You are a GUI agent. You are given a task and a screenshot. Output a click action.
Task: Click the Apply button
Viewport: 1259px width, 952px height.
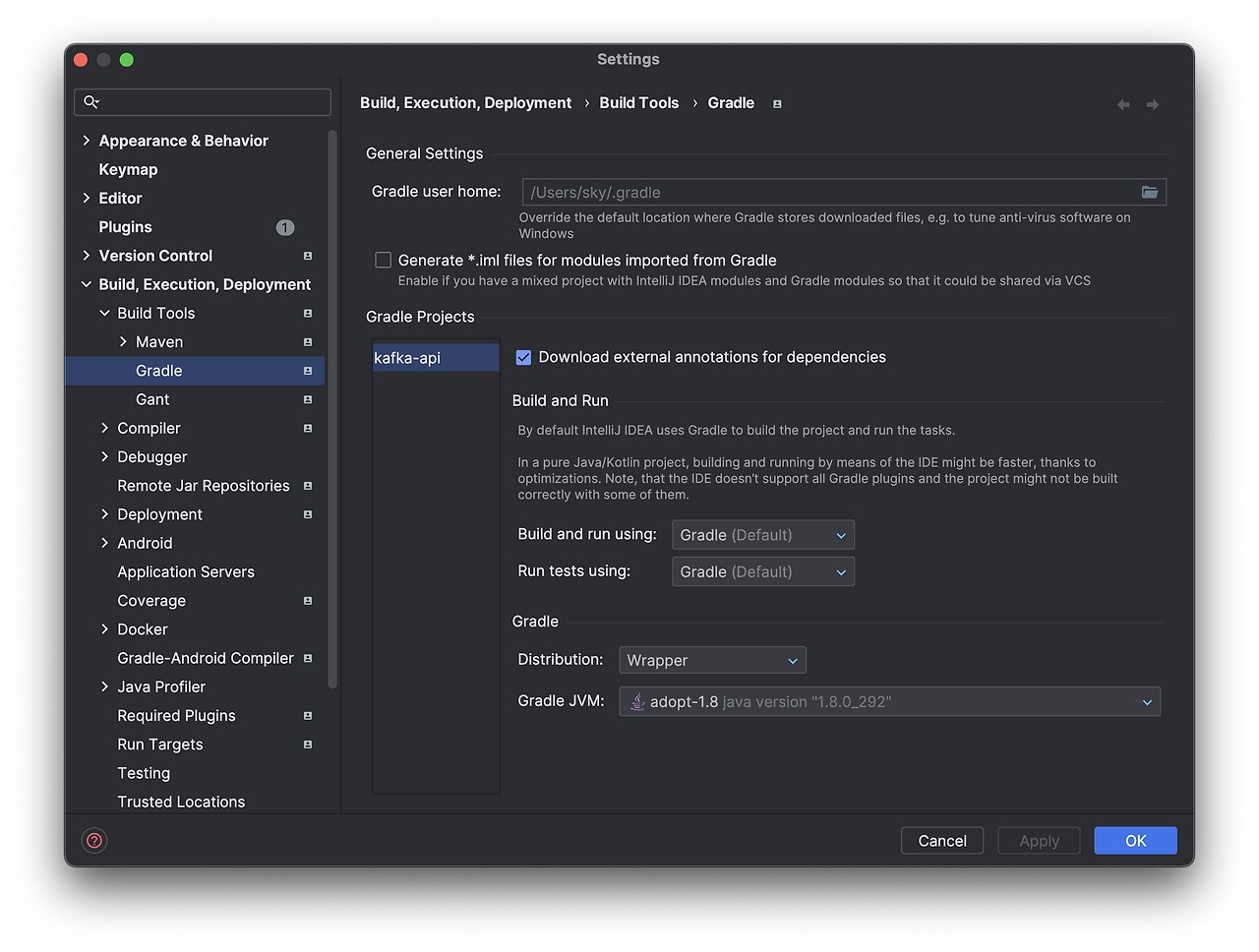coord(1039,841)
